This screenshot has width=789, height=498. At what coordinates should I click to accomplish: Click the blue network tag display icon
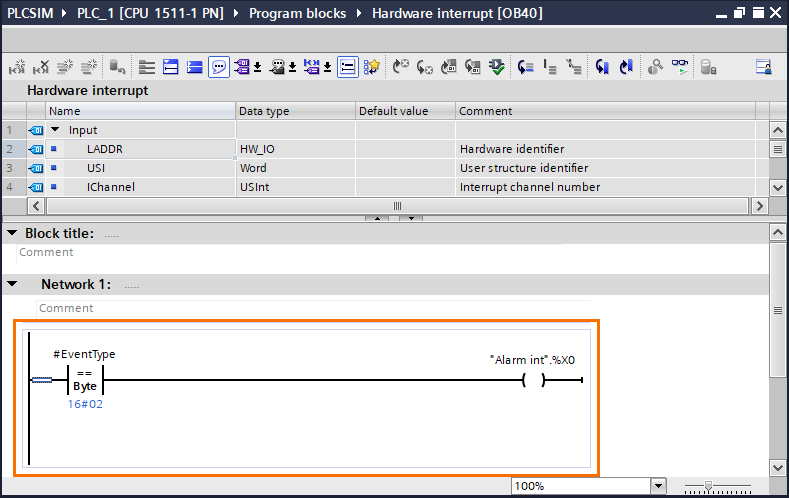[x=312, y=67]
